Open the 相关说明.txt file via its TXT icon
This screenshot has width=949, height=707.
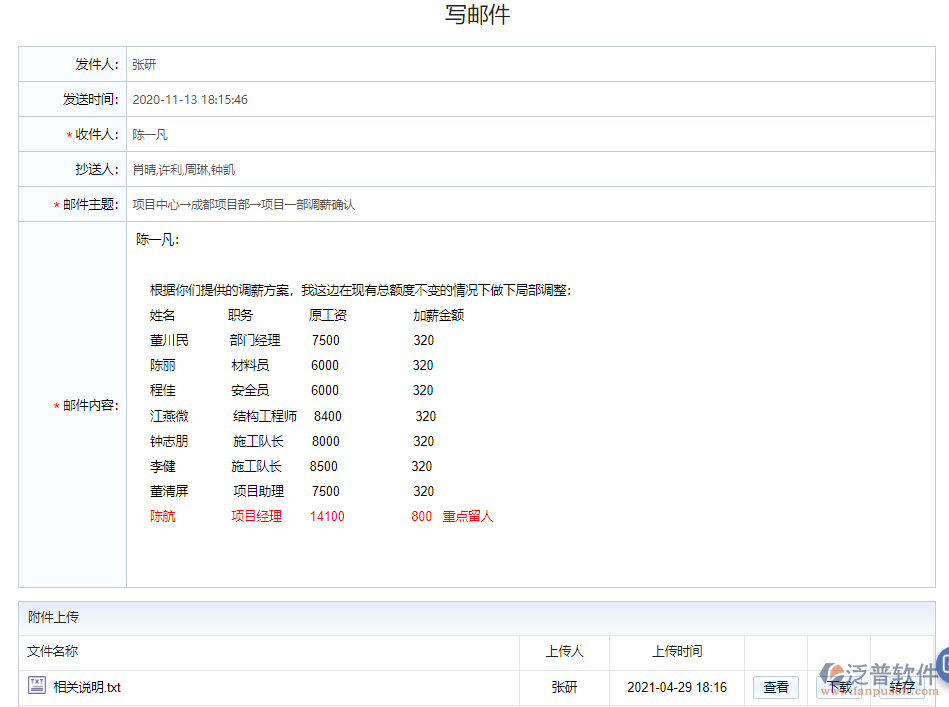coord(36,687)
